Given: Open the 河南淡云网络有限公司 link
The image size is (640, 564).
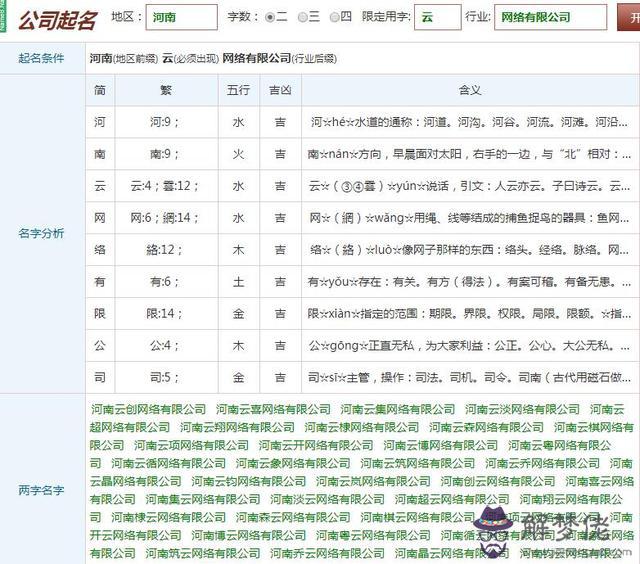Looking at the screenshot, I should click(327, 499).
